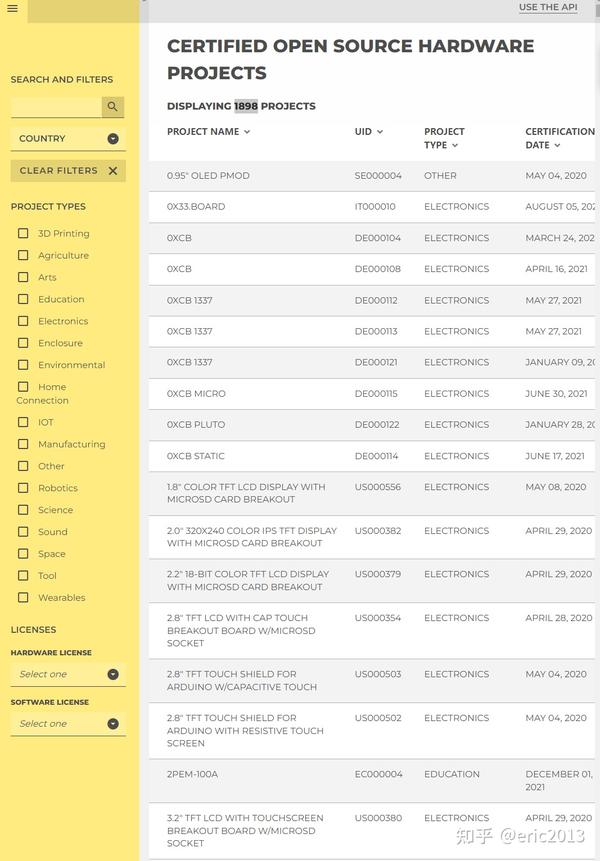600x861 pixels.
Task: Click the X icon on Clear Filters
Action: [113, 171]
